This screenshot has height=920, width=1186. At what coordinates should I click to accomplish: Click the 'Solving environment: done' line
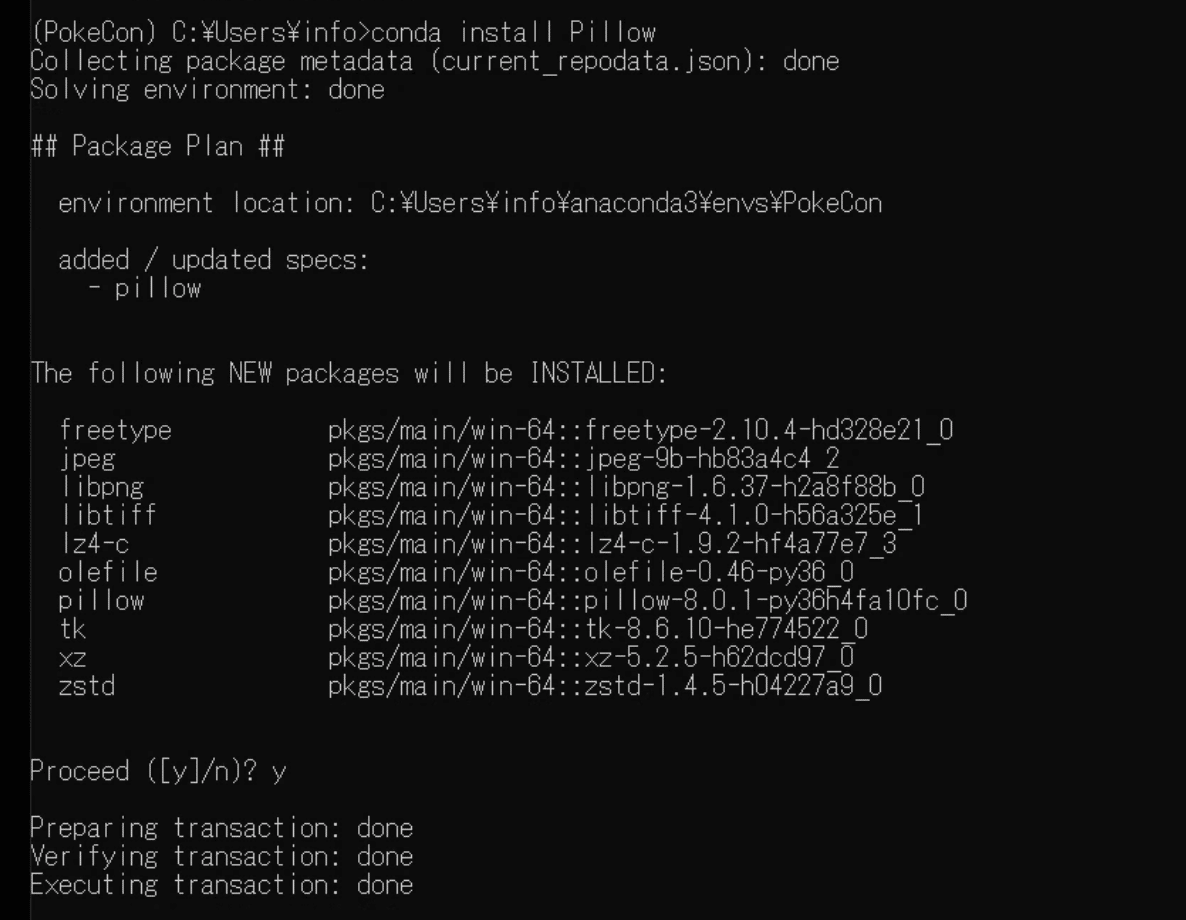pos(207,90)
